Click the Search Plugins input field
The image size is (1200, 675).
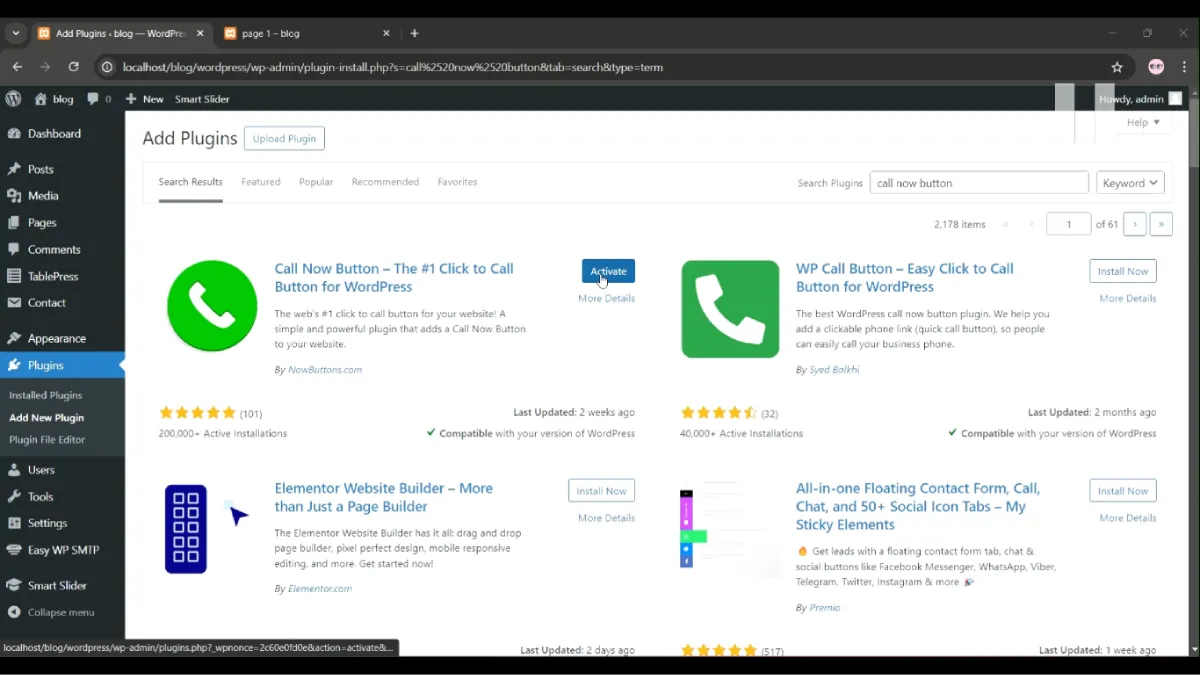pyautogui.click(x=979, y=183)
